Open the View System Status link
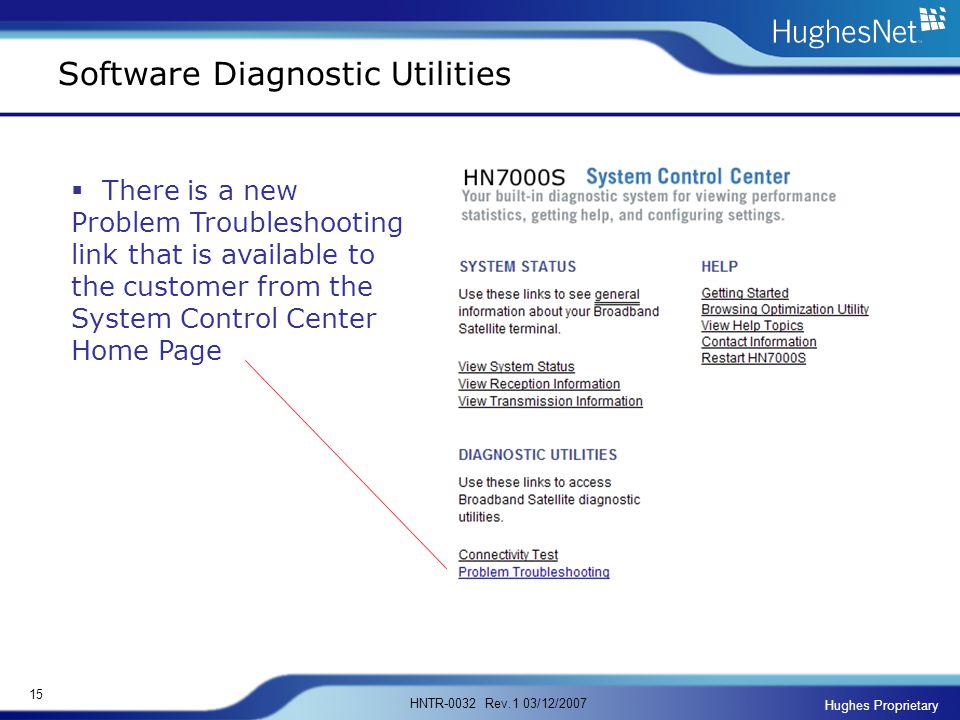Screen dimensions: 960x720 516,367
